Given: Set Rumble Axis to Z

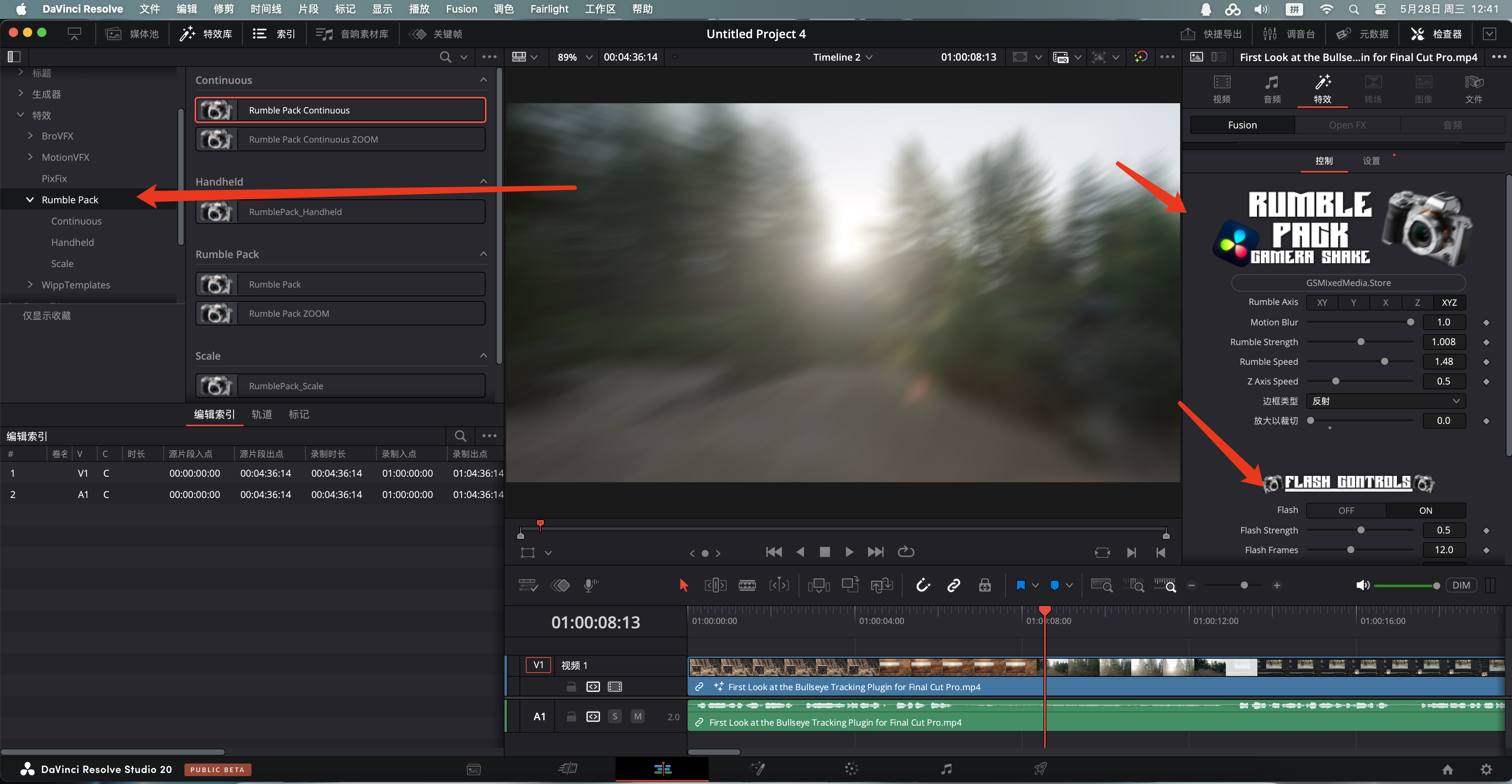Looking at the screenshot, I should pyautogui.click(x=1417, y=302).
